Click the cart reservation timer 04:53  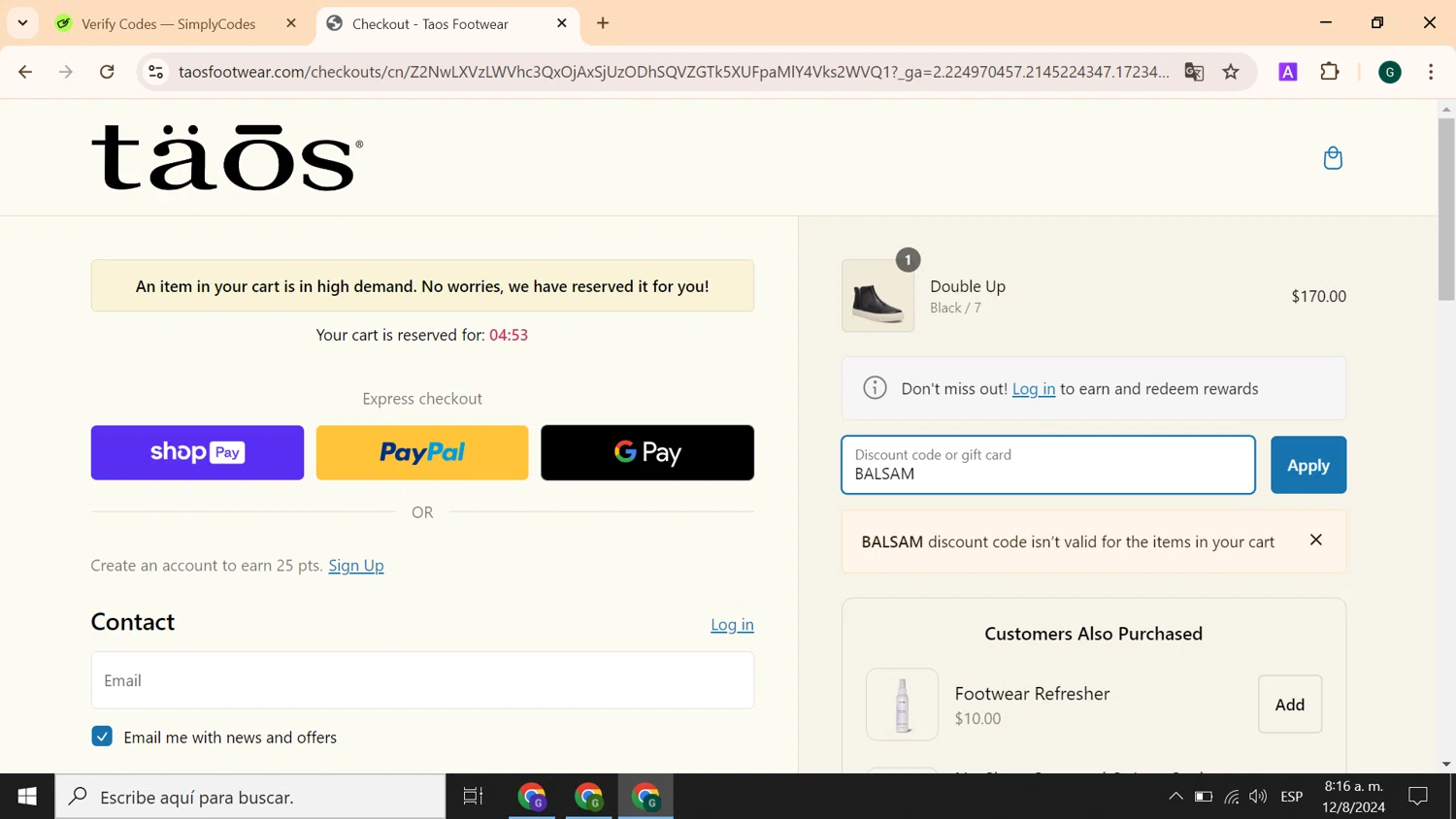click(509, 335)
